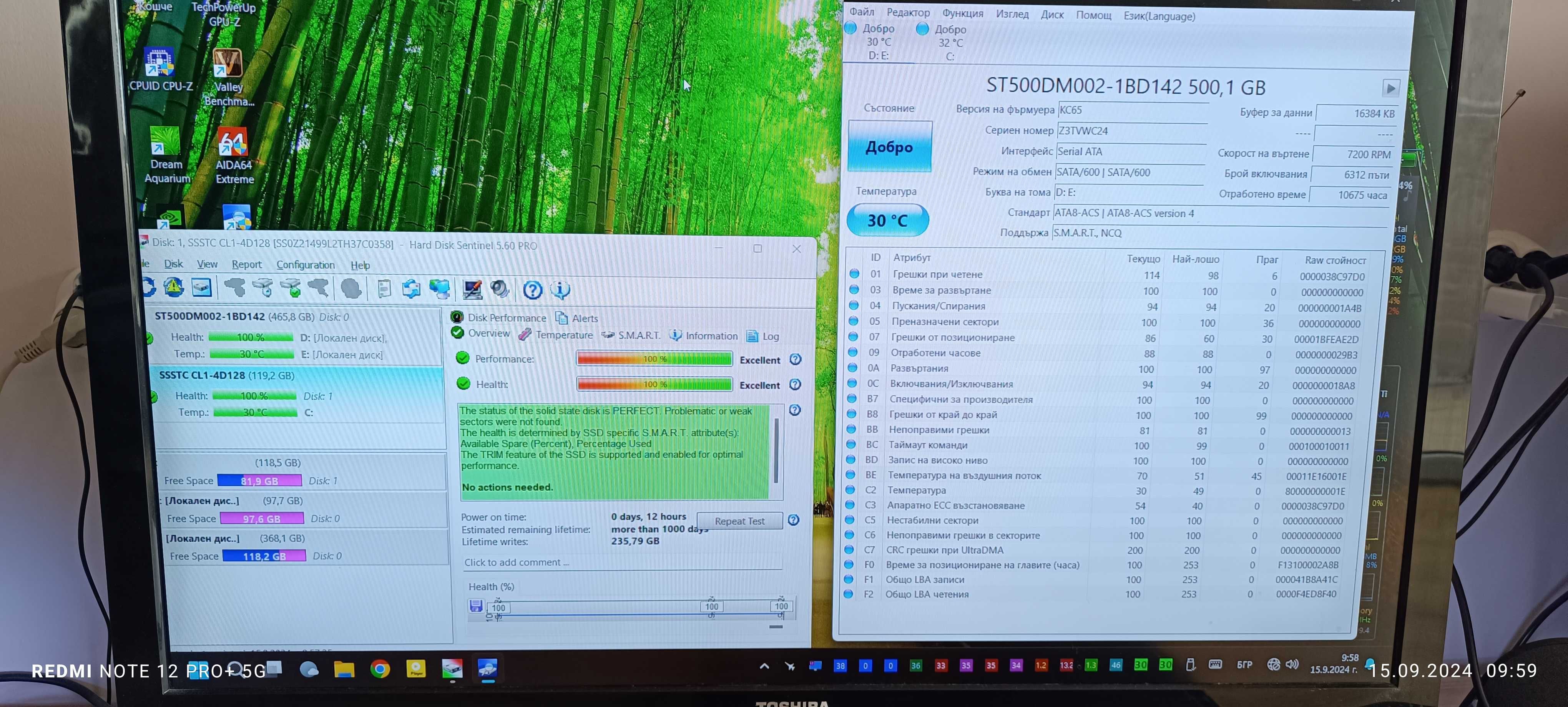Switch to the Disk Performance tab
Screen dimensions: 1568x707
click(x=498, y=318)
